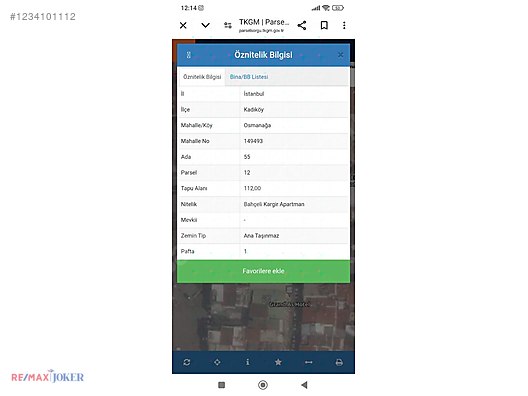Close the Öznitelik Bilgisi dialog
The image size is (528, 396).
tap(340, 55)
